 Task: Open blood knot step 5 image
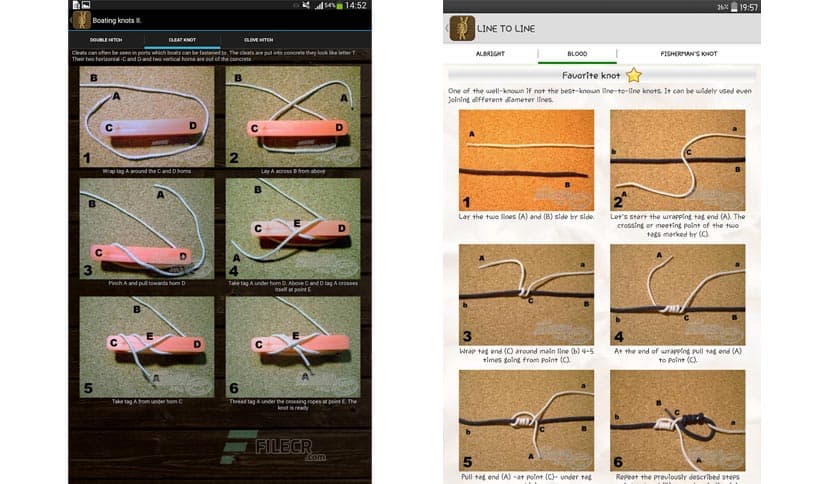click(x=526, y=421)
